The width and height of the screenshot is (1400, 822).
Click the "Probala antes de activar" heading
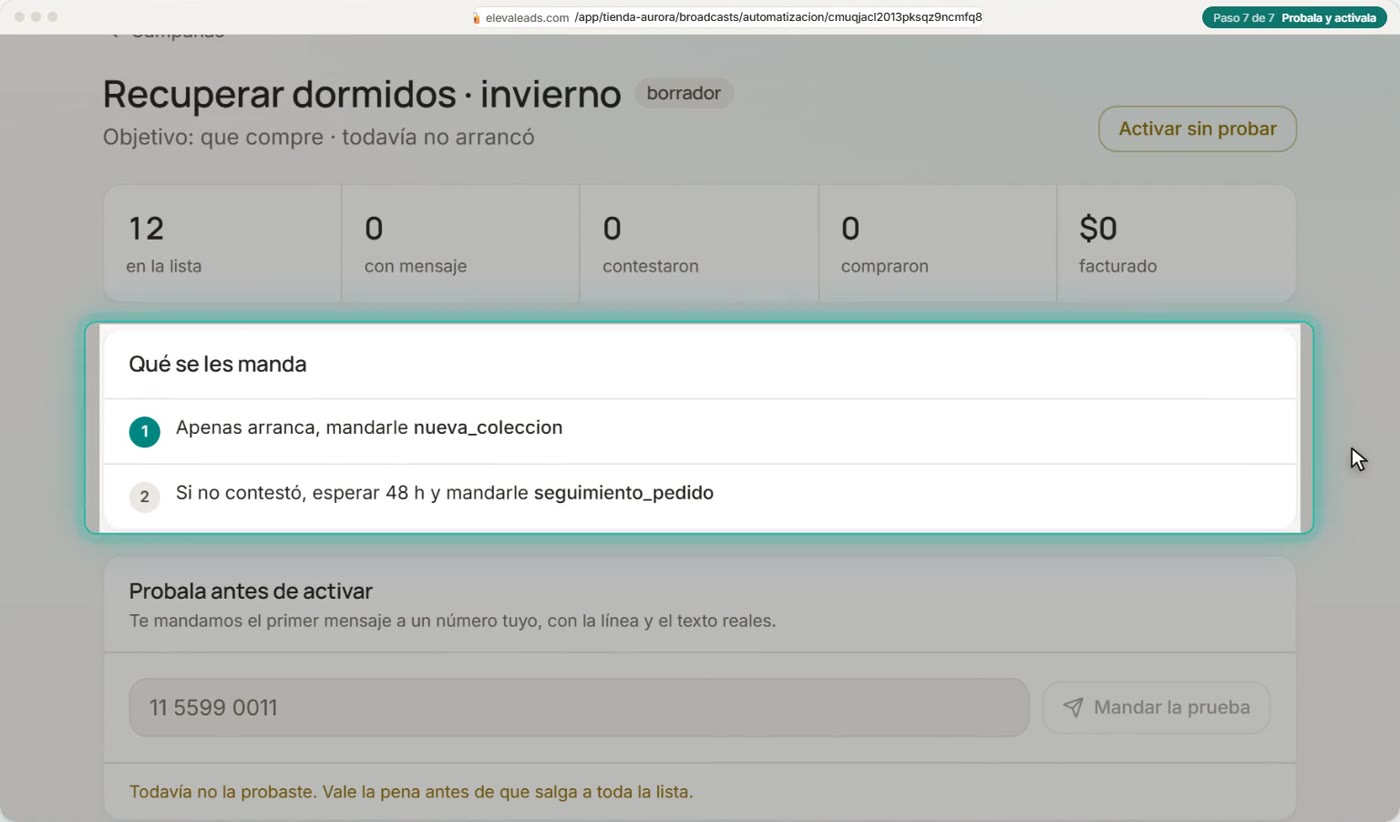[x=251, y=591]
